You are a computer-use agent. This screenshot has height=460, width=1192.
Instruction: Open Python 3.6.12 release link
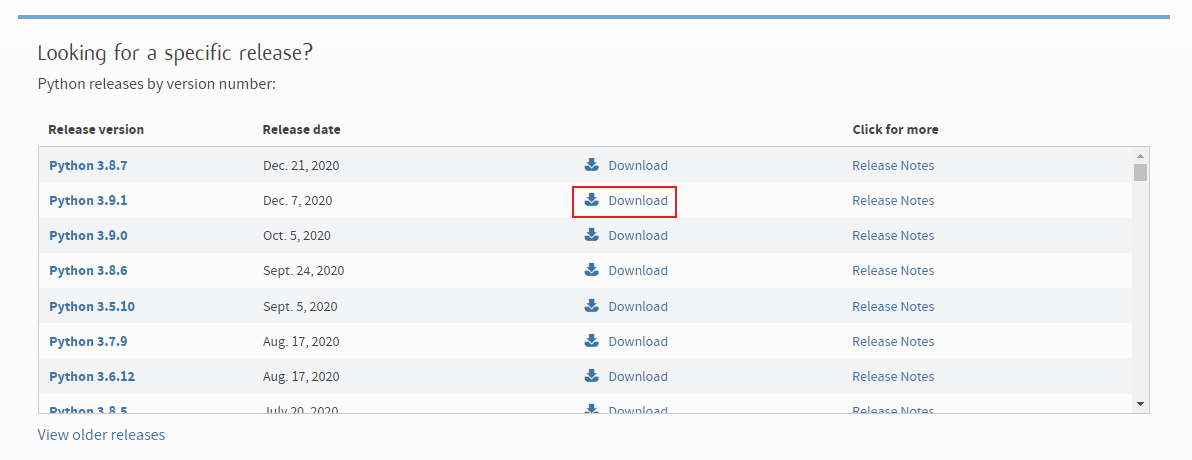92,376
